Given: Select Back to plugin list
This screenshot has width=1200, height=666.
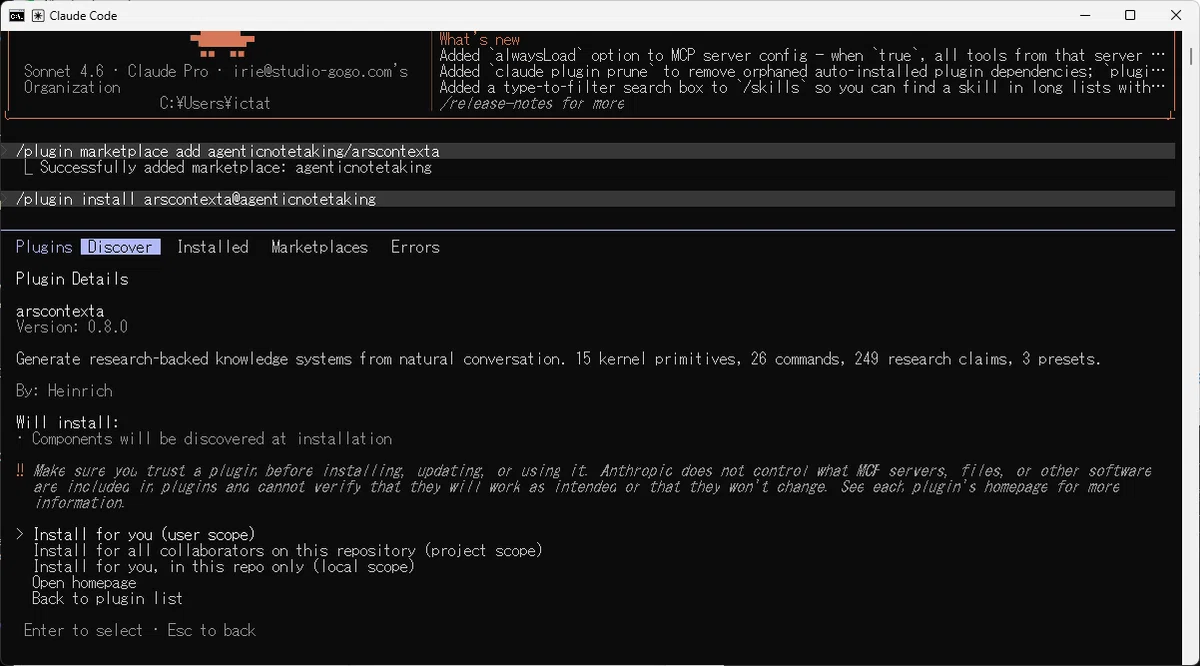Looking at the screenshot, I should coord(108,598).
